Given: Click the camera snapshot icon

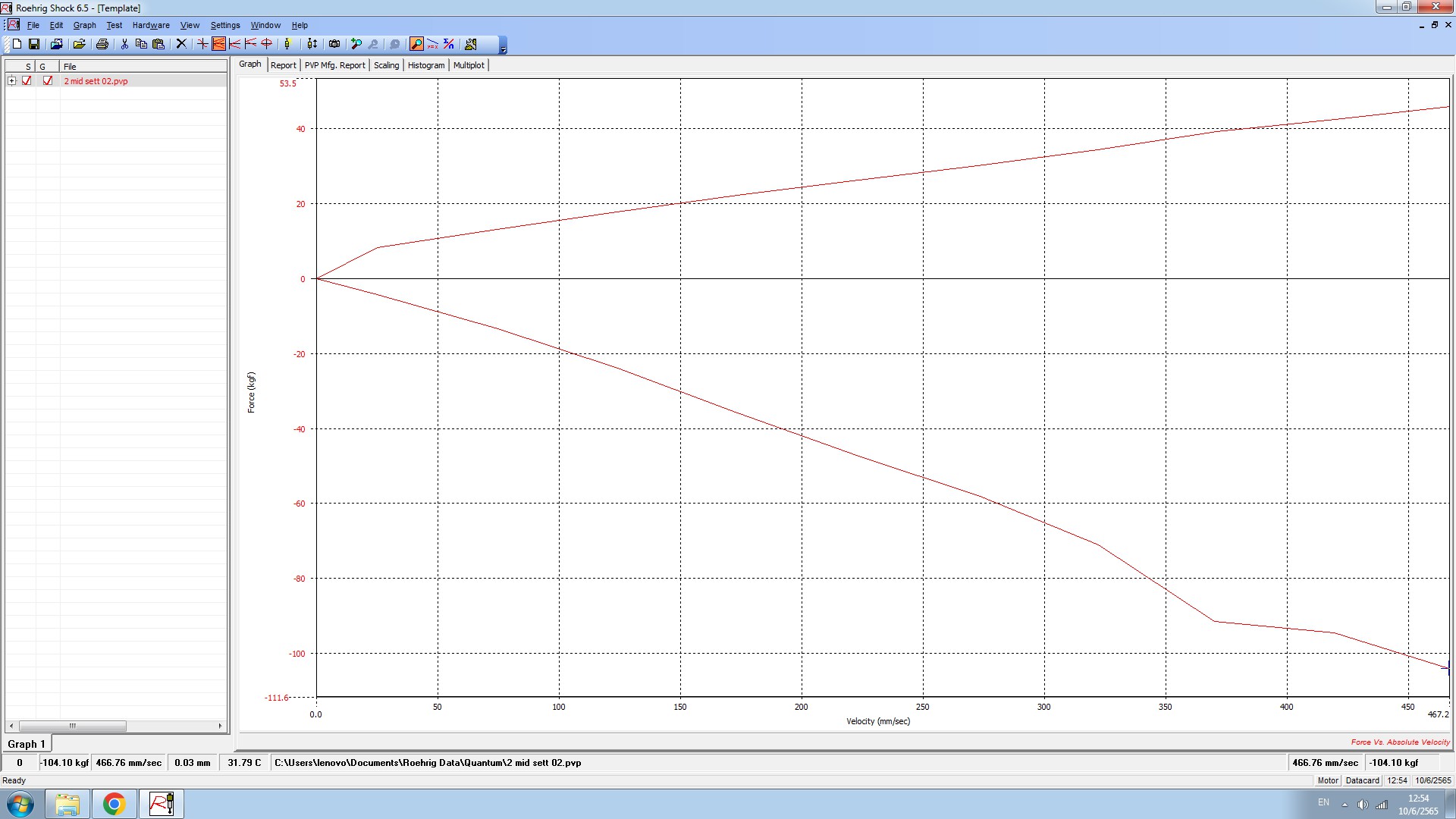Looking at the screenshot, I should [x=334, y=44].
